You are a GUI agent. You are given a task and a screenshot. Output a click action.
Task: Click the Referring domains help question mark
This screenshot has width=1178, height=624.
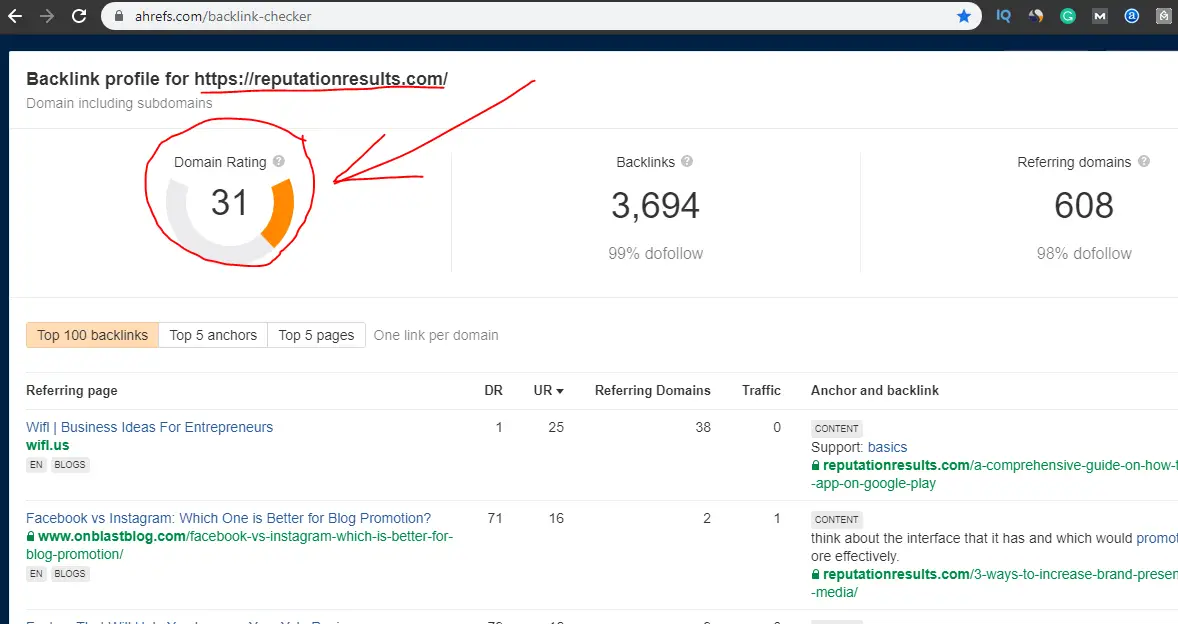(x=1143, y=161)
